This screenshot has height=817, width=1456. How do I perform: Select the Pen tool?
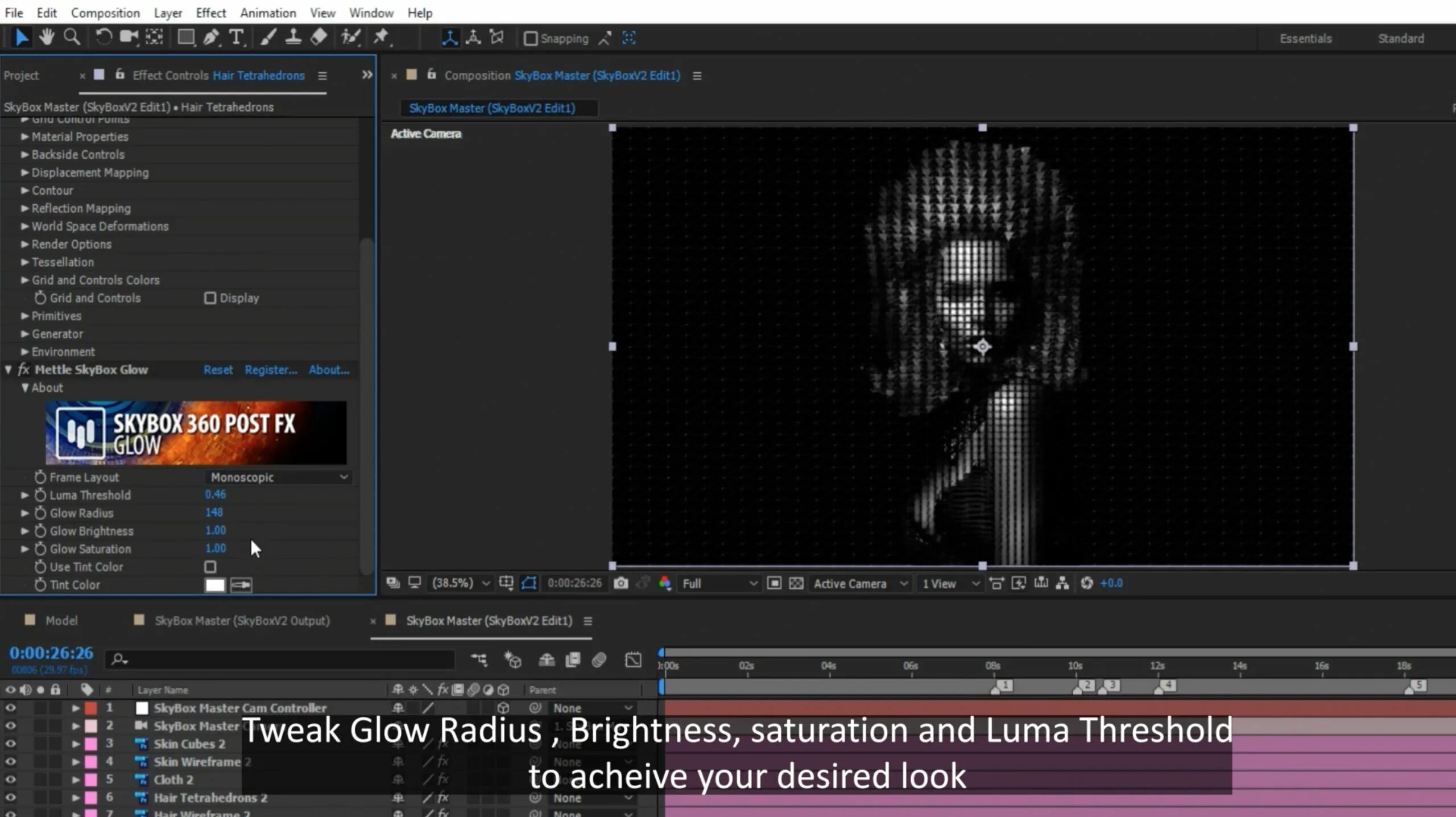click(211, 38)
